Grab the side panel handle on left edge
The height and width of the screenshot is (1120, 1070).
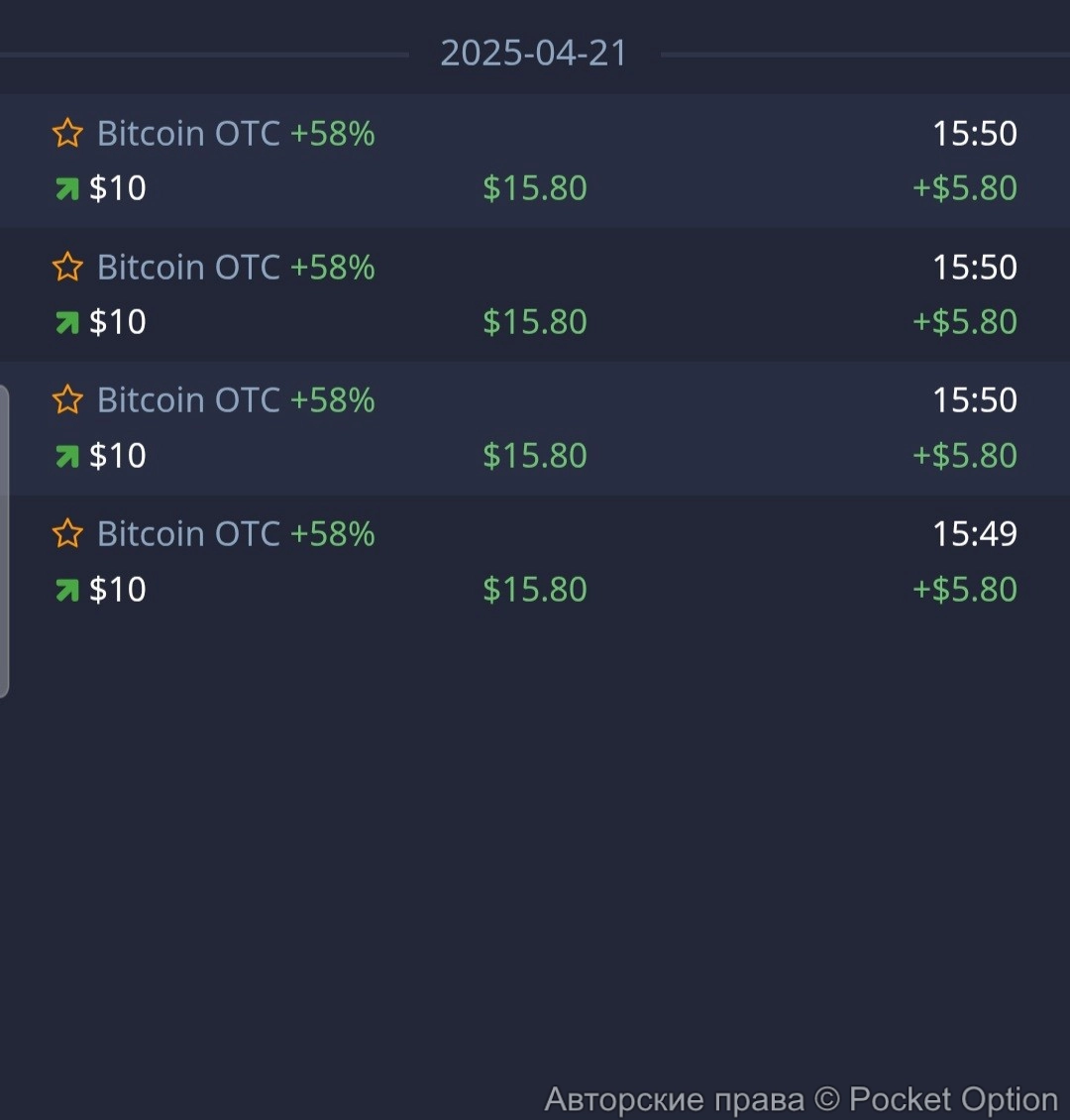[4, 541]
